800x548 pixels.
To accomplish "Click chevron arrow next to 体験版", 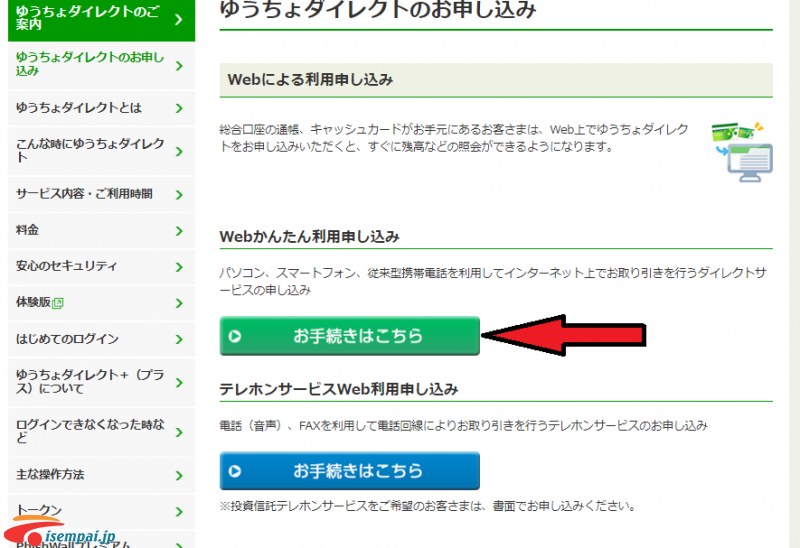I will [x=179, y=304].
